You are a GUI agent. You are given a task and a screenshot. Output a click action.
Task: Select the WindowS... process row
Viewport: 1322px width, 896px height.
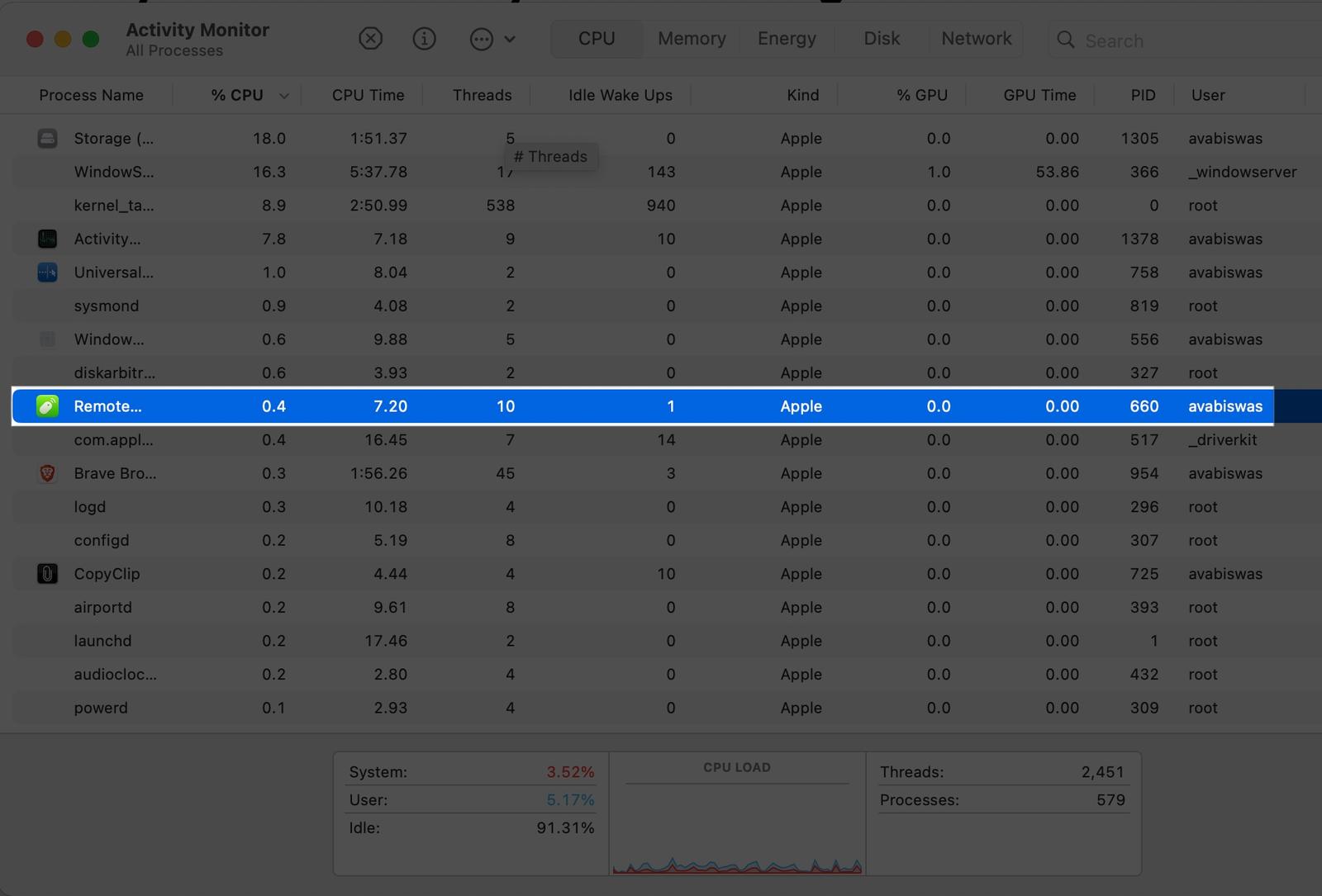pyautogui.click(x=668, y=172)
